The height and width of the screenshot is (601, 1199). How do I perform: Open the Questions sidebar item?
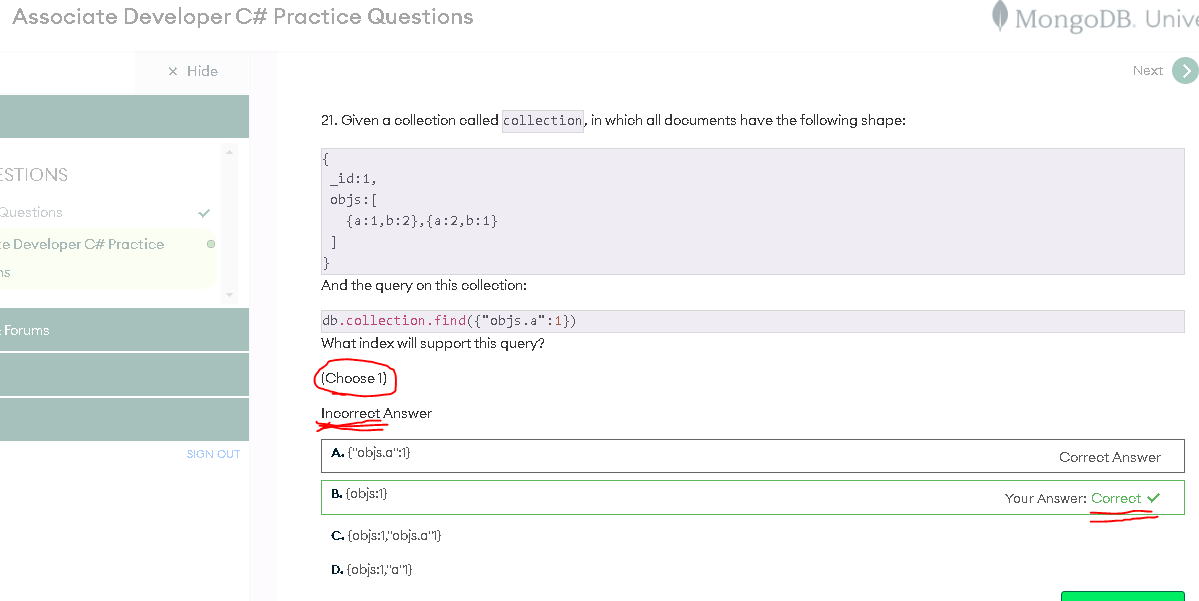point(32,212)
